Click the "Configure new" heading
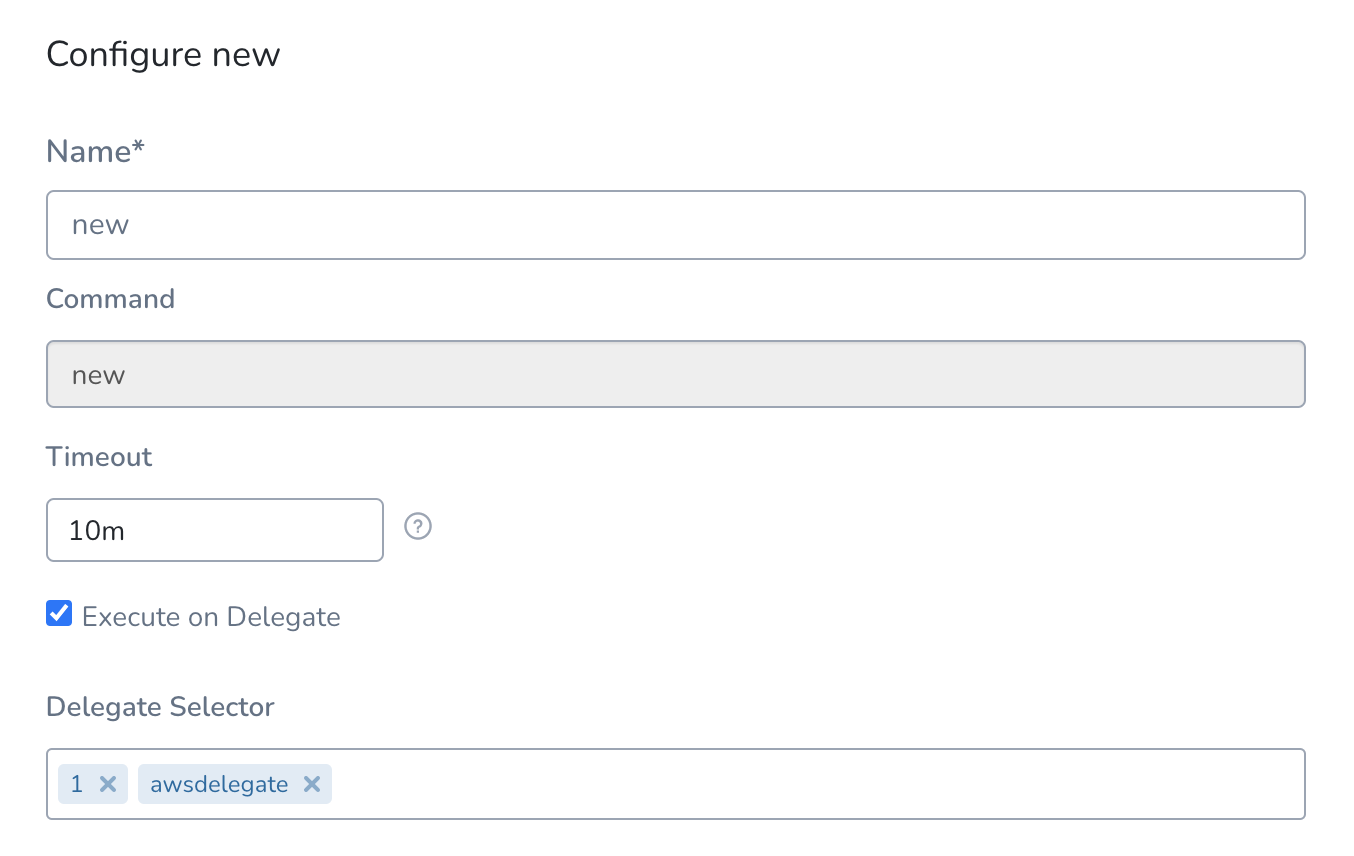 pyautogui.click(x=163, y=54)
